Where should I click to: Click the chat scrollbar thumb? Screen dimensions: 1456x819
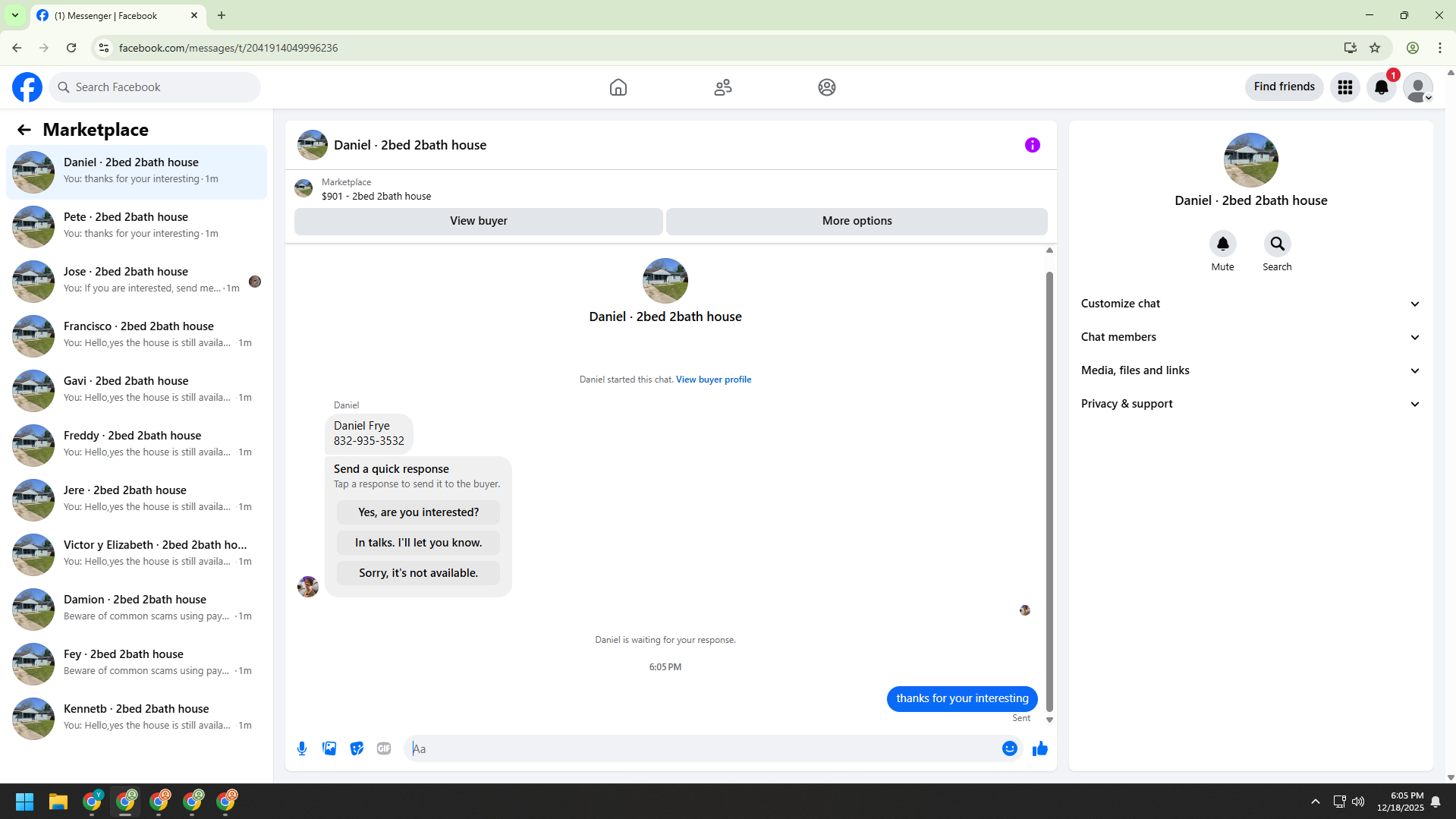pos(1049,490)
